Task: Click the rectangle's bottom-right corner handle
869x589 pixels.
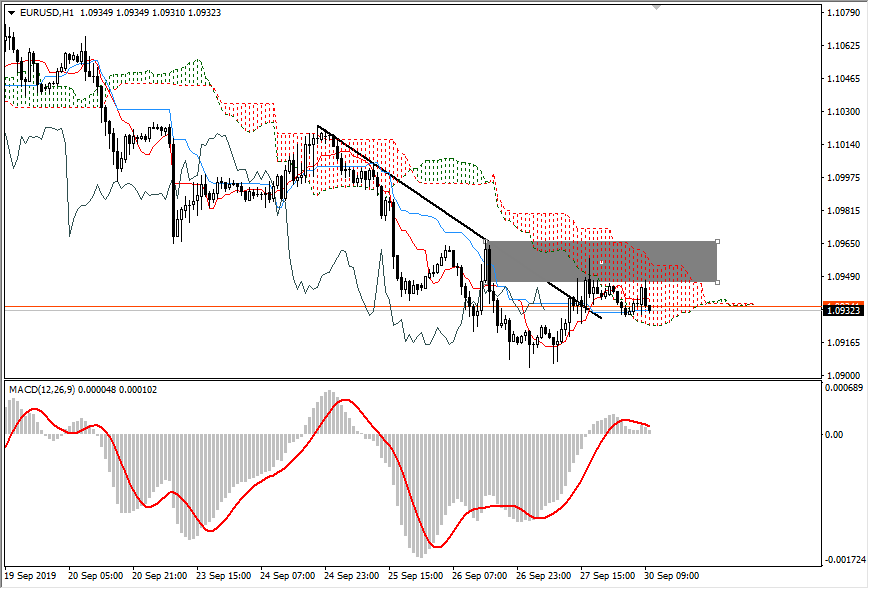Action: [x=717, y=281]
